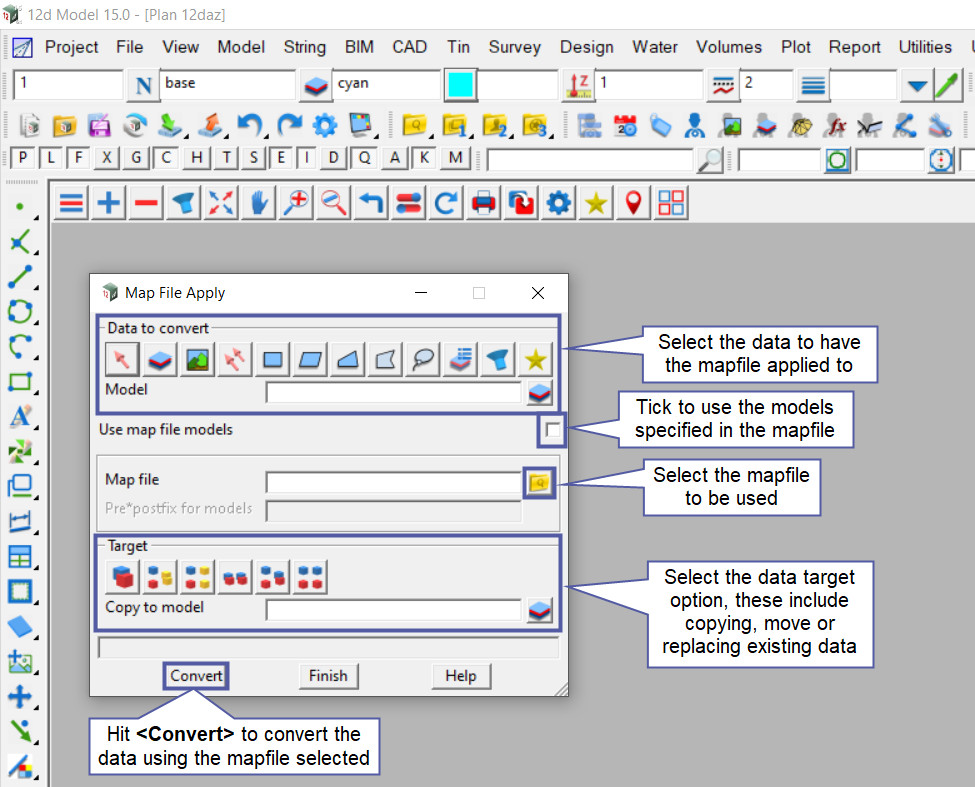Image resolution: width=975 pixels, height=787 pixels.
Task: Click the Map file input field
Action: [x=393, y=483]
